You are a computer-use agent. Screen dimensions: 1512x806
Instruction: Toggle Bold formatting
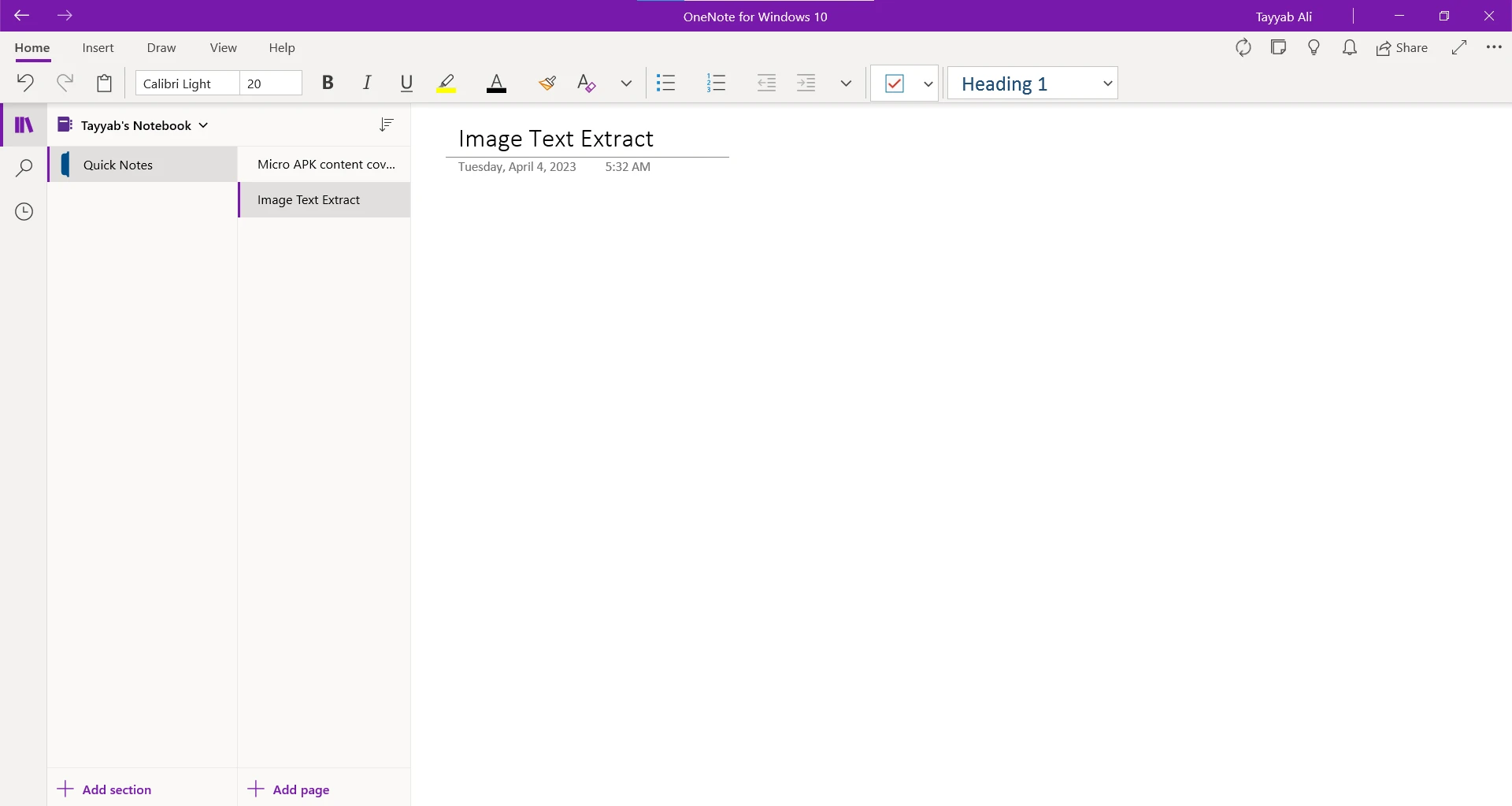[328, 83]
